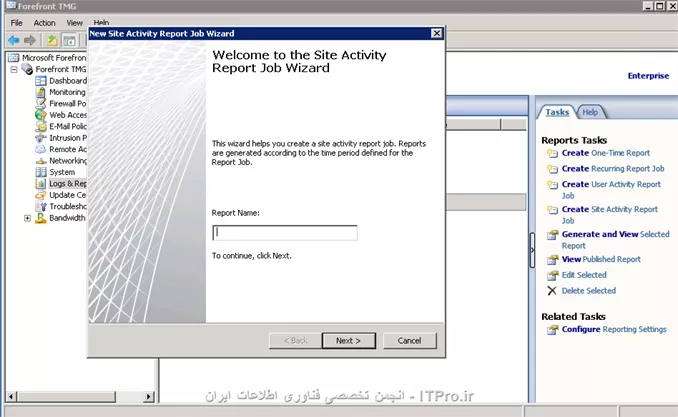Open Create Site Activity Report Job link

click(x=610, y=215)
